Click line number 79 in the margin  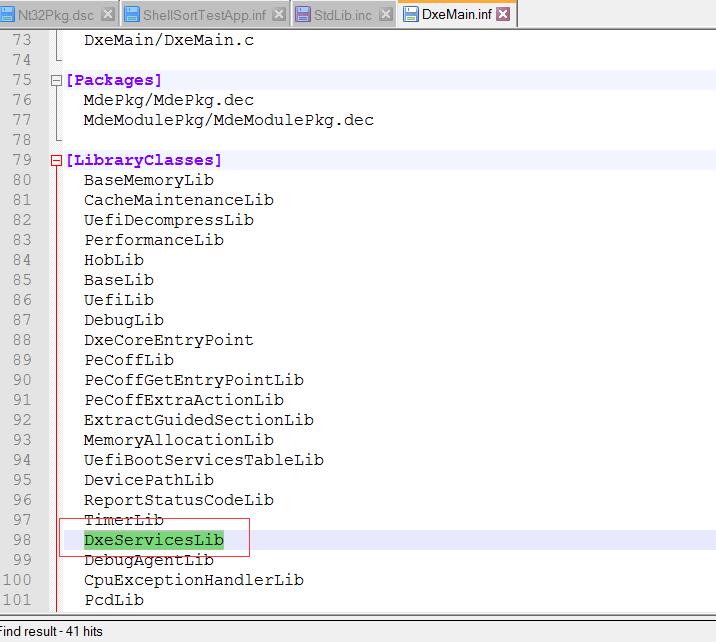(x=22, y=160)
